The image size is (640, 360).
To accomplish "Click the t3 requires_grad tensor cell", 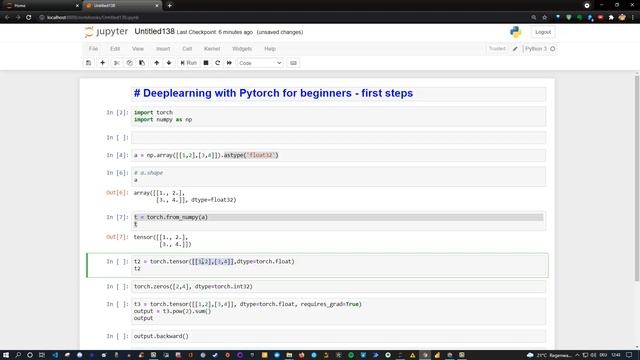I will [x=339, y=311].
